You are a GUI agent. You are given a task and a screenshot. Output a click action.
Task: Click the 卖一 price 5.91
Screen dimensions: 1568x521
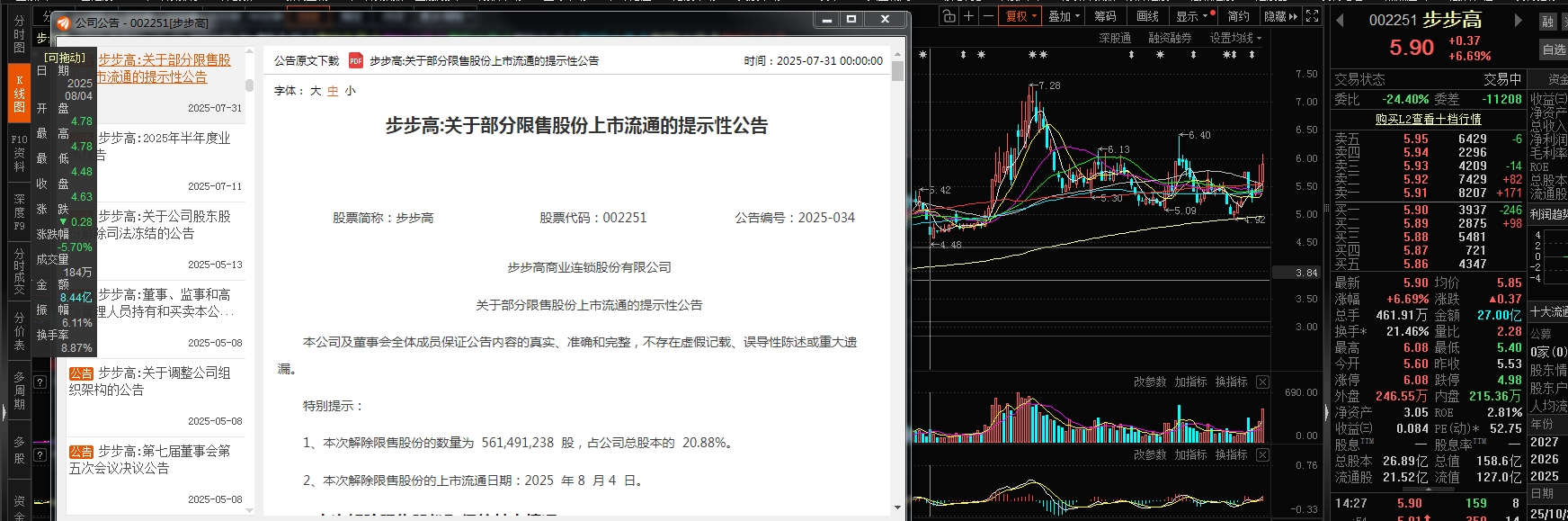tap(1415, 193)
